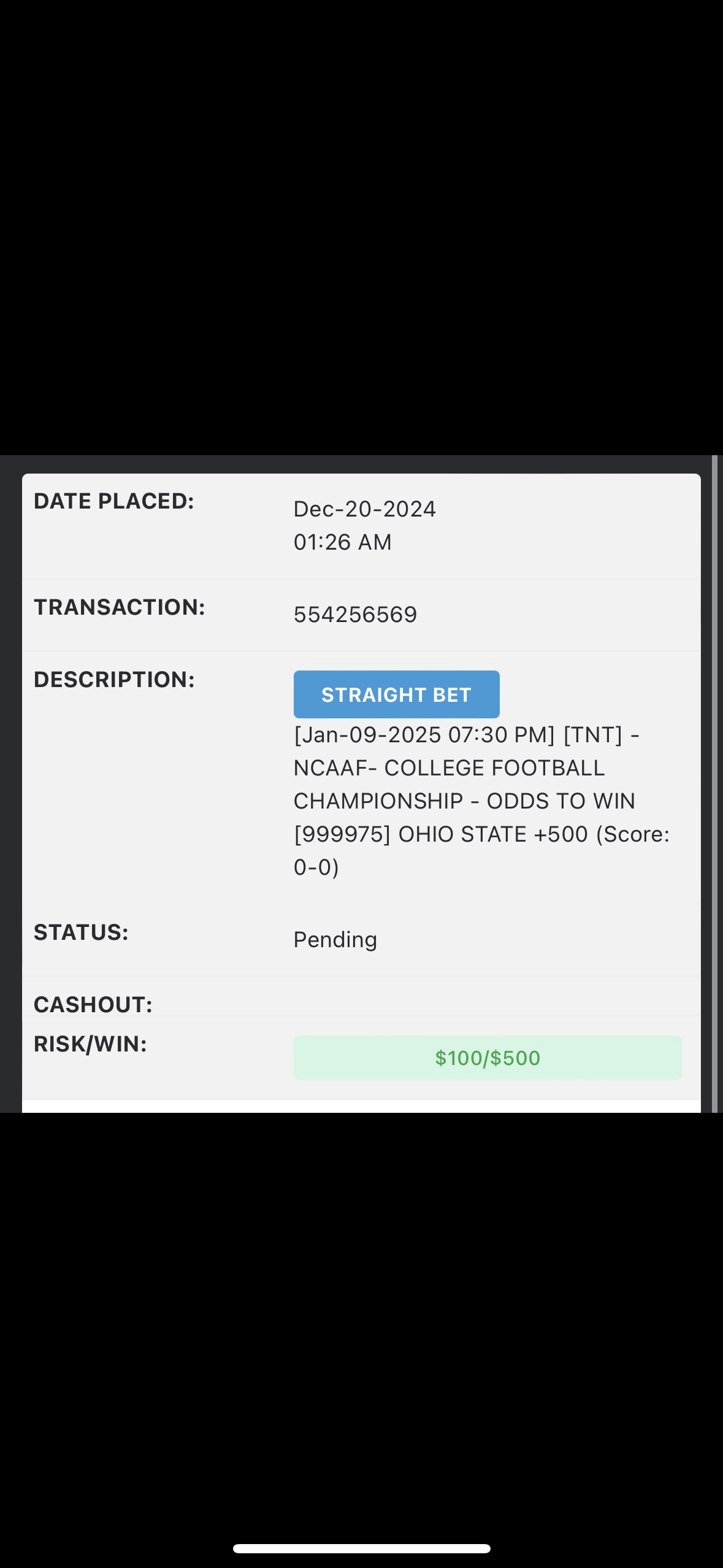Click the DATE PLACED label

point(114,501)
